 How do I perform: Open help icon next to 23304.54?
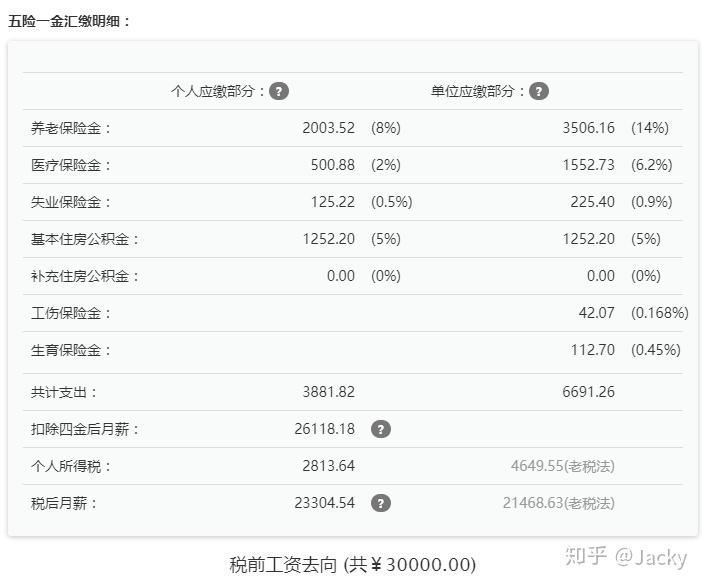pos(381,503)
